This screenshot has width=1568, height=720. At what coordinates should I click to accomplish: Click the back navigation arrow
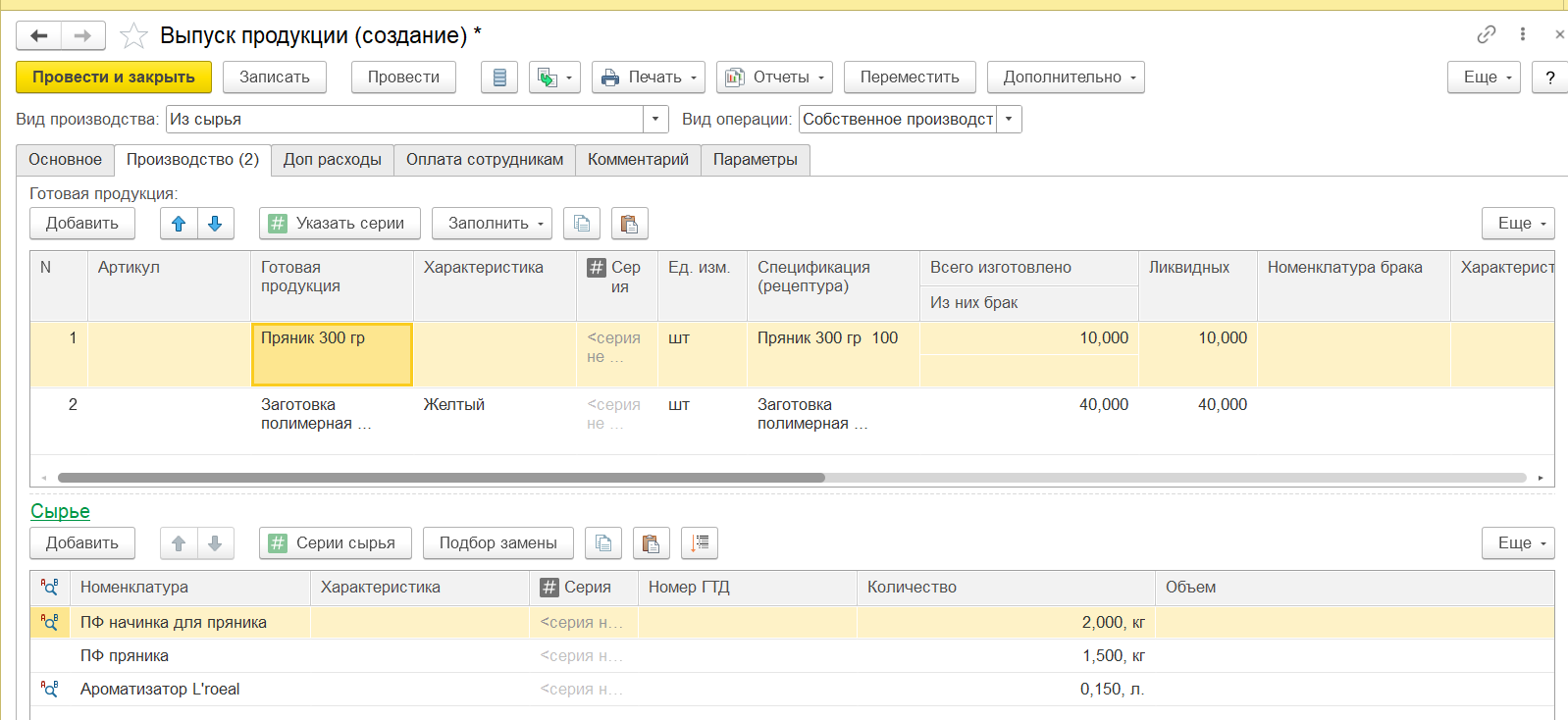click(39, 36)
